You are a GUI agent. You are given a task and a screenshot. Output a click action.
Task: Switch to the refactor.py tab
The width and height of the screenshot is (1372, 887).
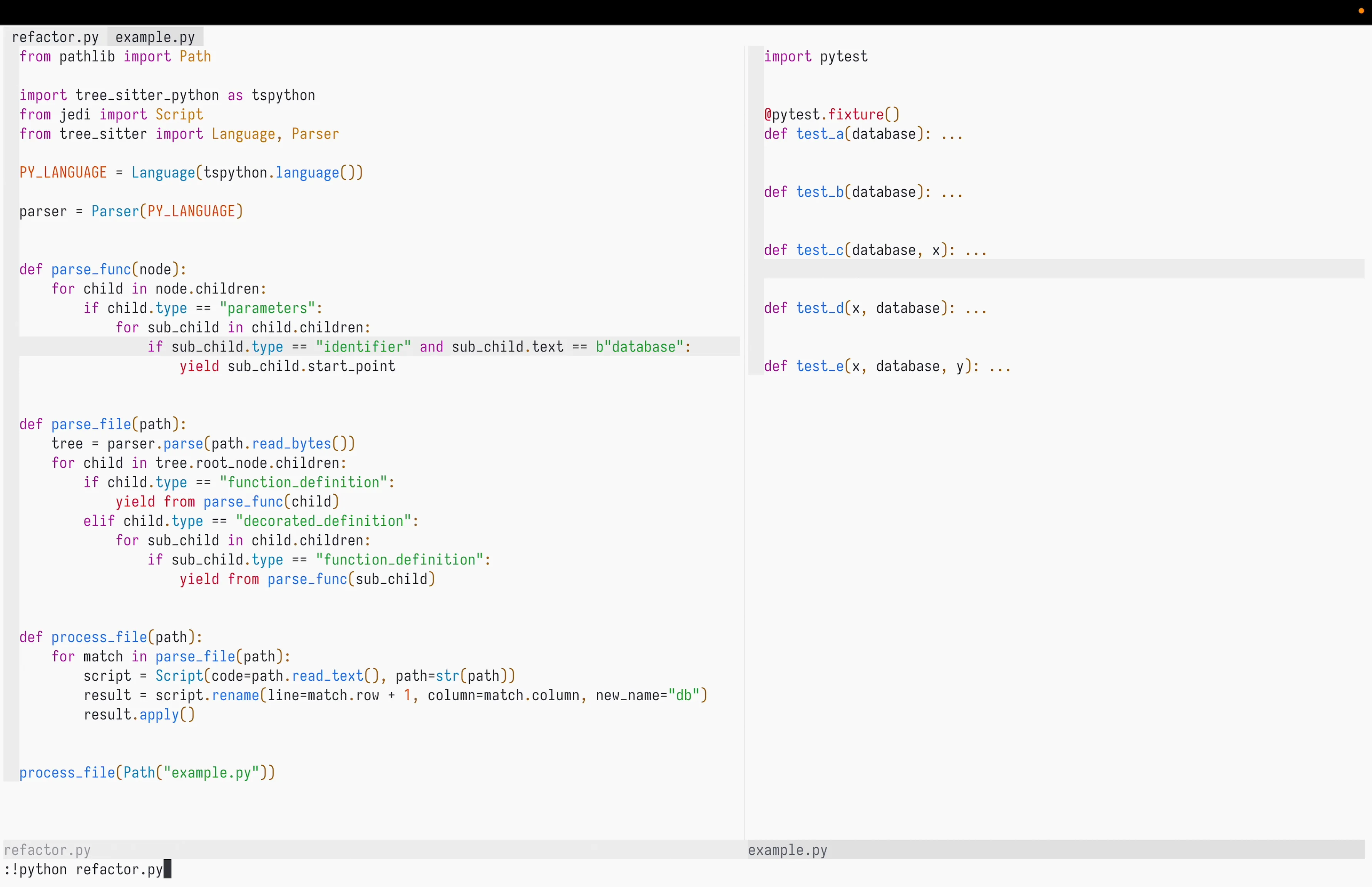click(55, 37)
